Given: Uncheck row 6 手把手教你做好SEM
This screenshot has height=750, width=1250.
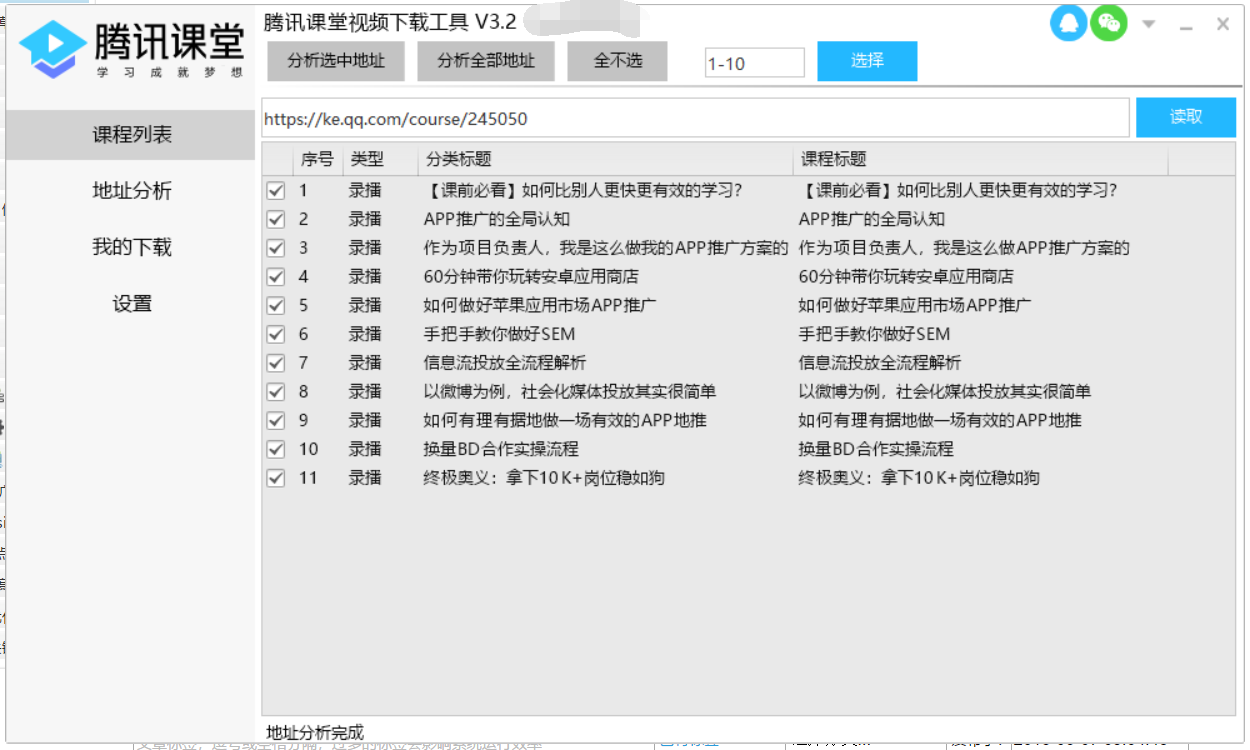Looking at the screenshot, I should 276,334.
